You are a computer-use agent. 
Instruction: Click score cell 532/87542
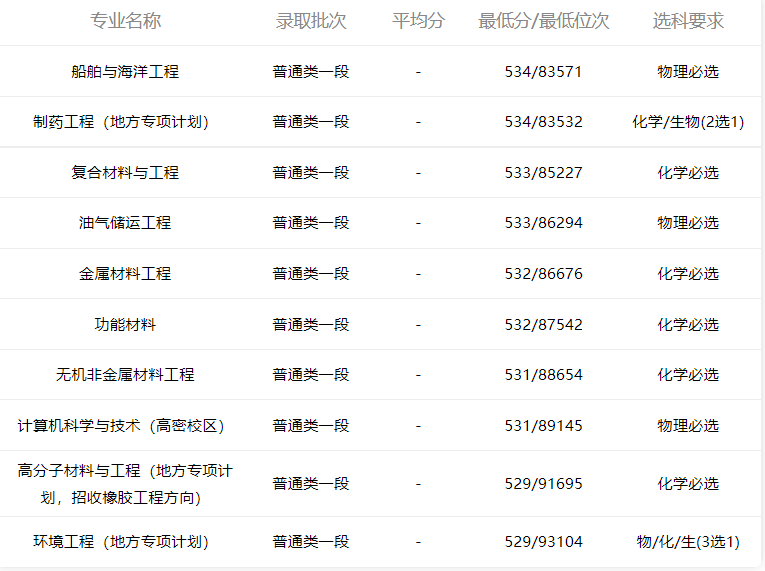(544, 325)
